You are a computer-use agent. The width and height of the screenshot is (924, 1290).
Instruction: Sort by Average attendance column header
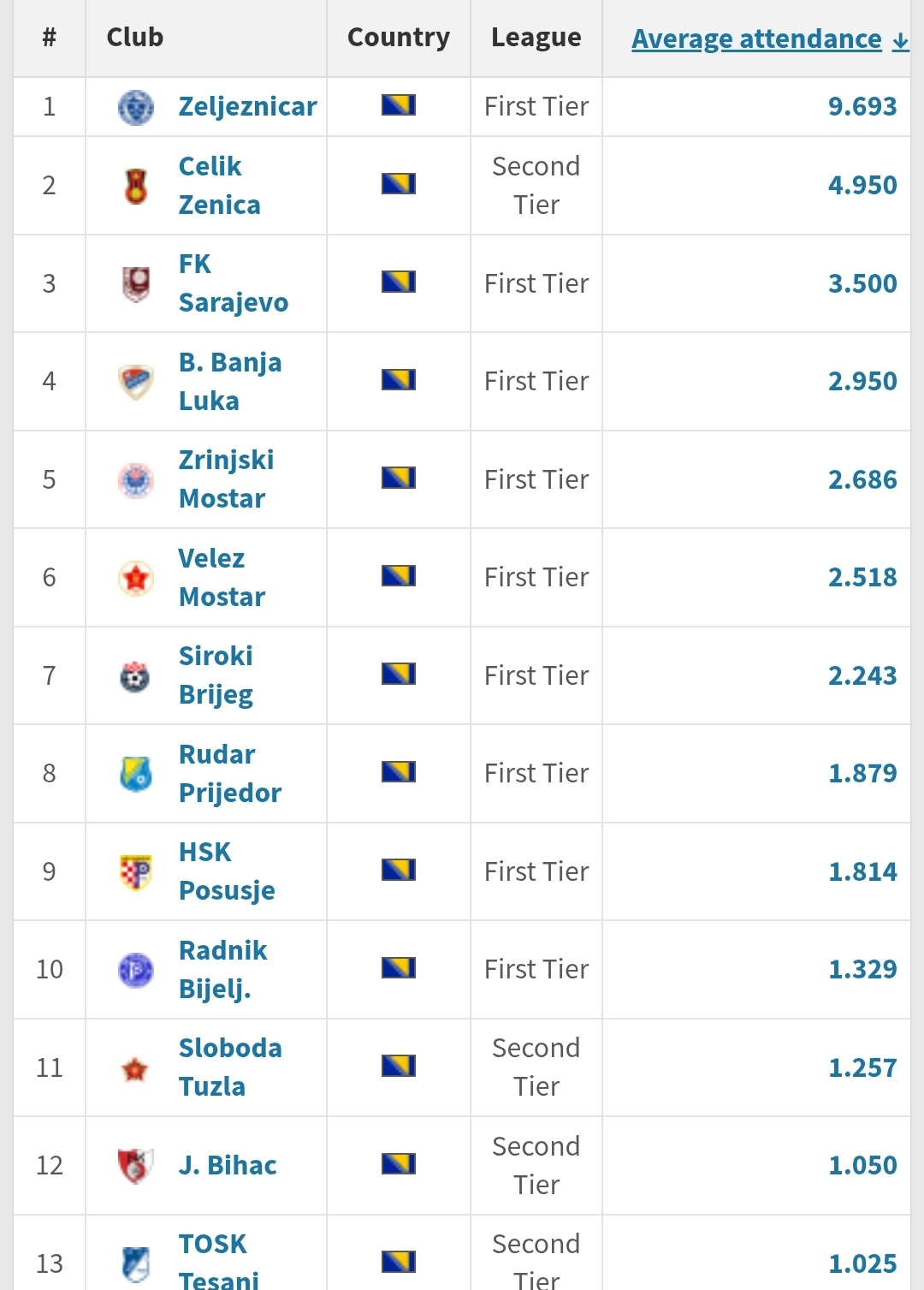(756, 39)
